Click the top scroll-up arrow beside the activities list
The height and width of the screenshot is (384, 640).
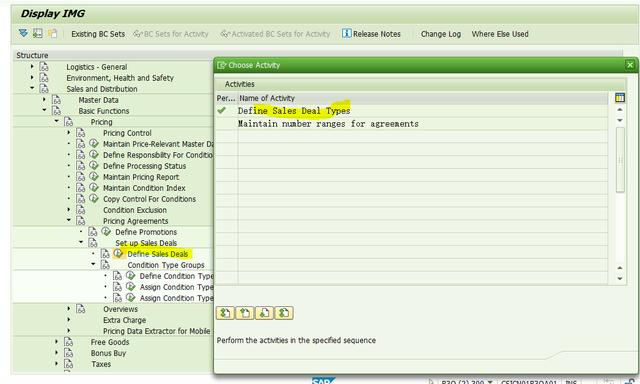click(x=620, y=109)
